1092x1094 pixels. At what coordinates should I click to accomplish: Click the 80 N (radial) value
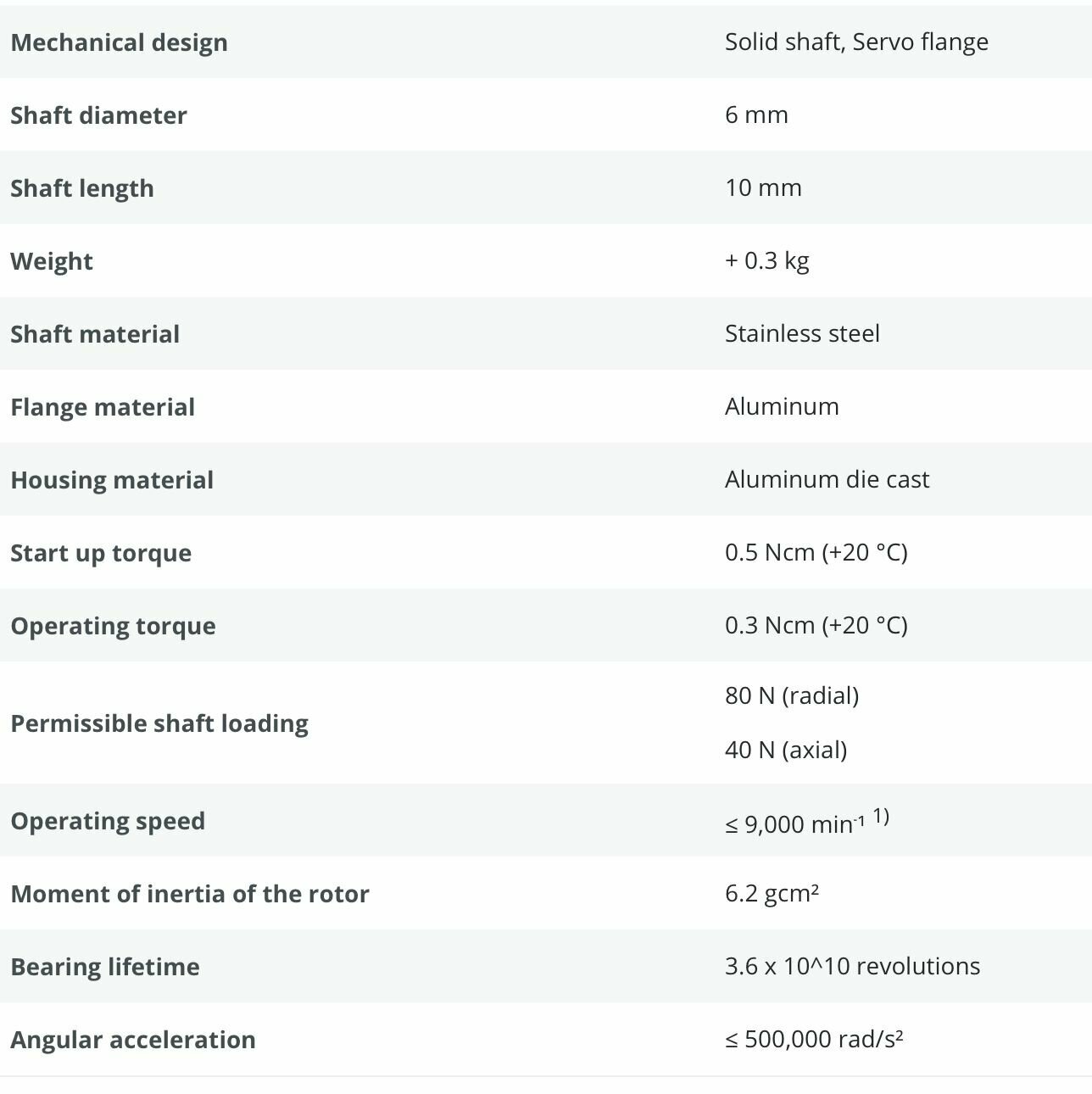click(x=792, y=696)
